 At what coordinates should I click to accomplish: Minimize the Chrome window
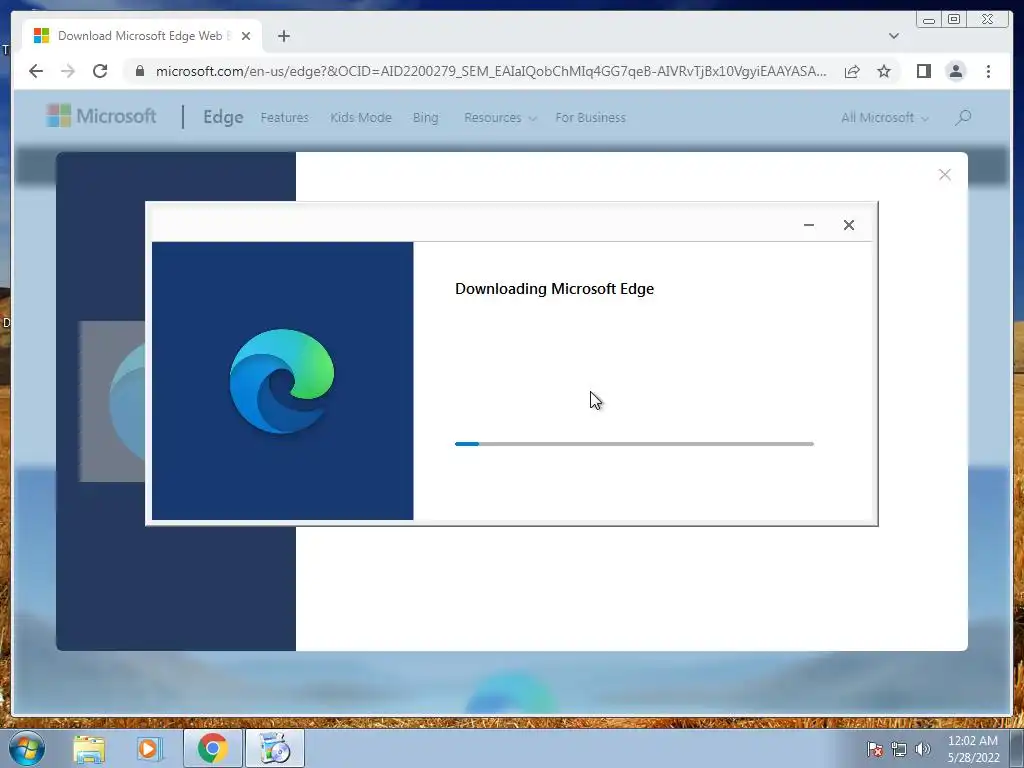(929, 20)
